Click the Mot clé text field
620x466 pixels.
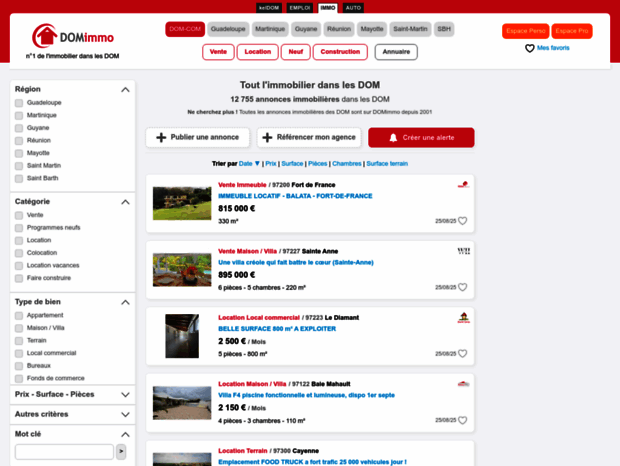(64, 451)
